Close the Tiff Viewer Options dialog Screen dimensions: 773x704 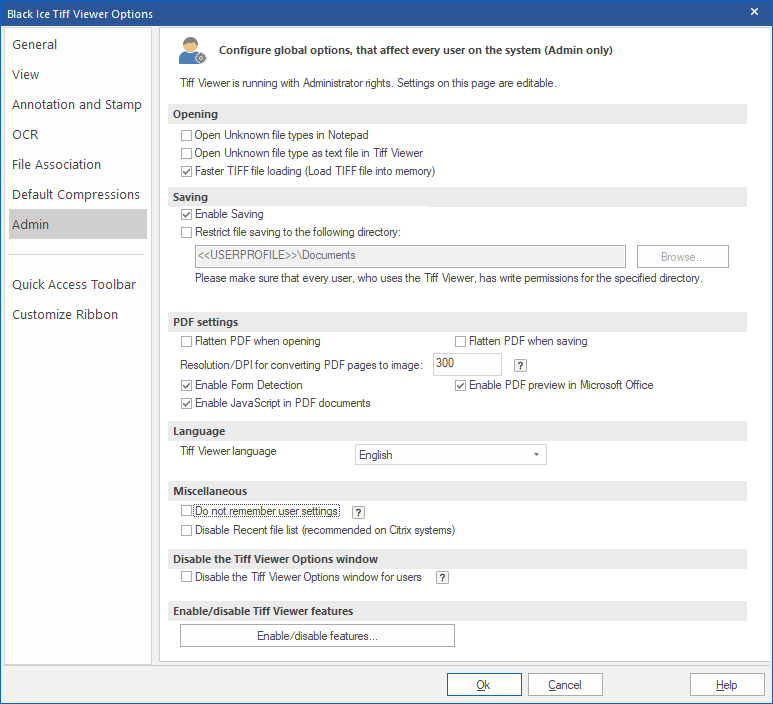[754, 12]
